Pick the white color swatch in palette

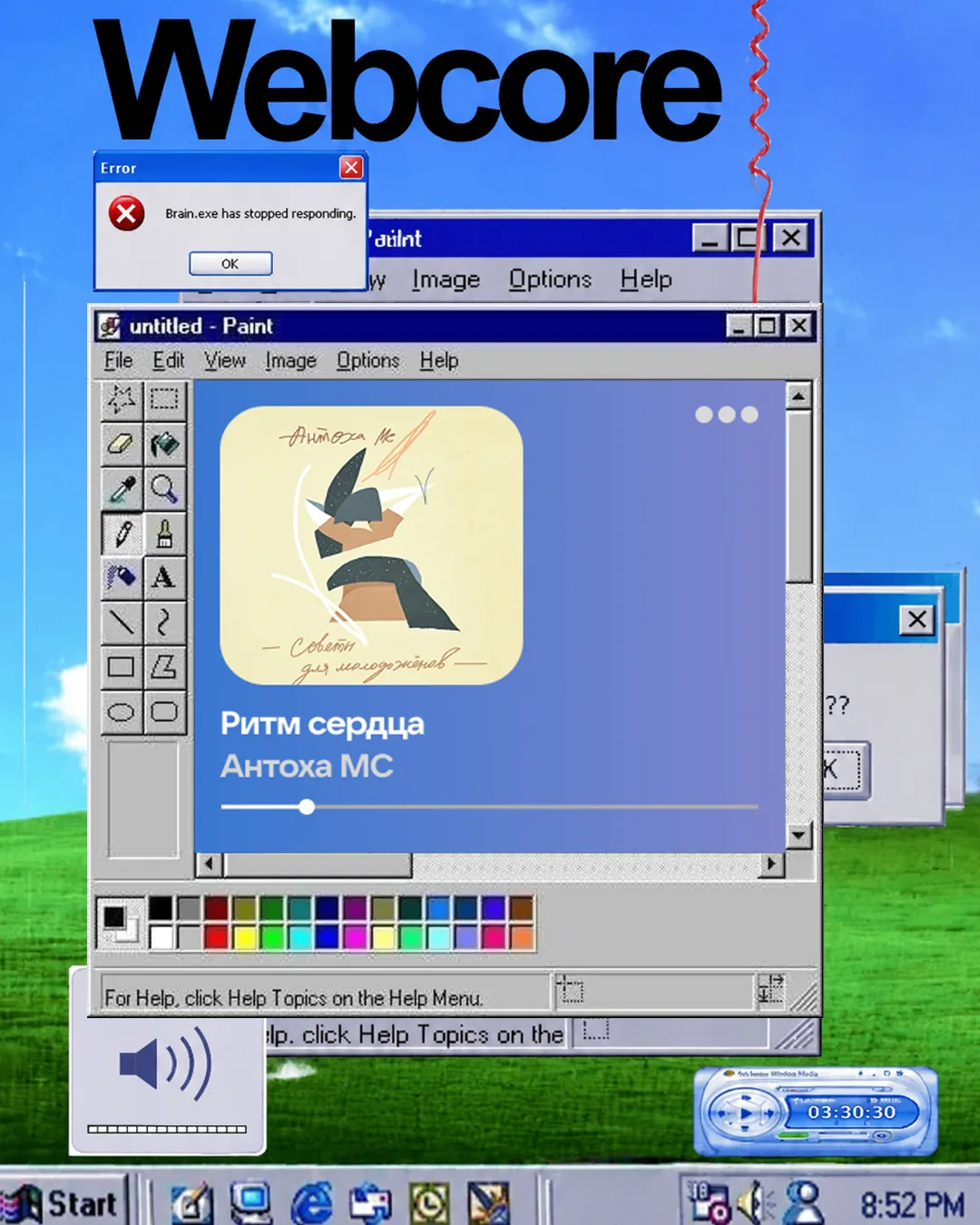coord(161,936)
